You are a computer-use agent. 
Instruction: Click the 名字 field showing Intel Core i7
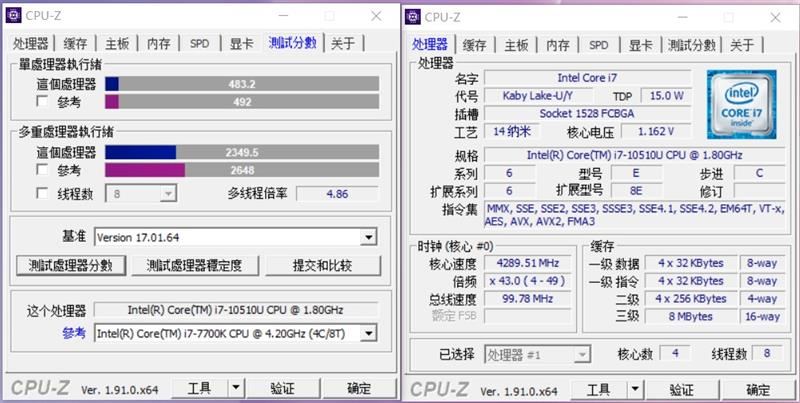tap(587, 78)
